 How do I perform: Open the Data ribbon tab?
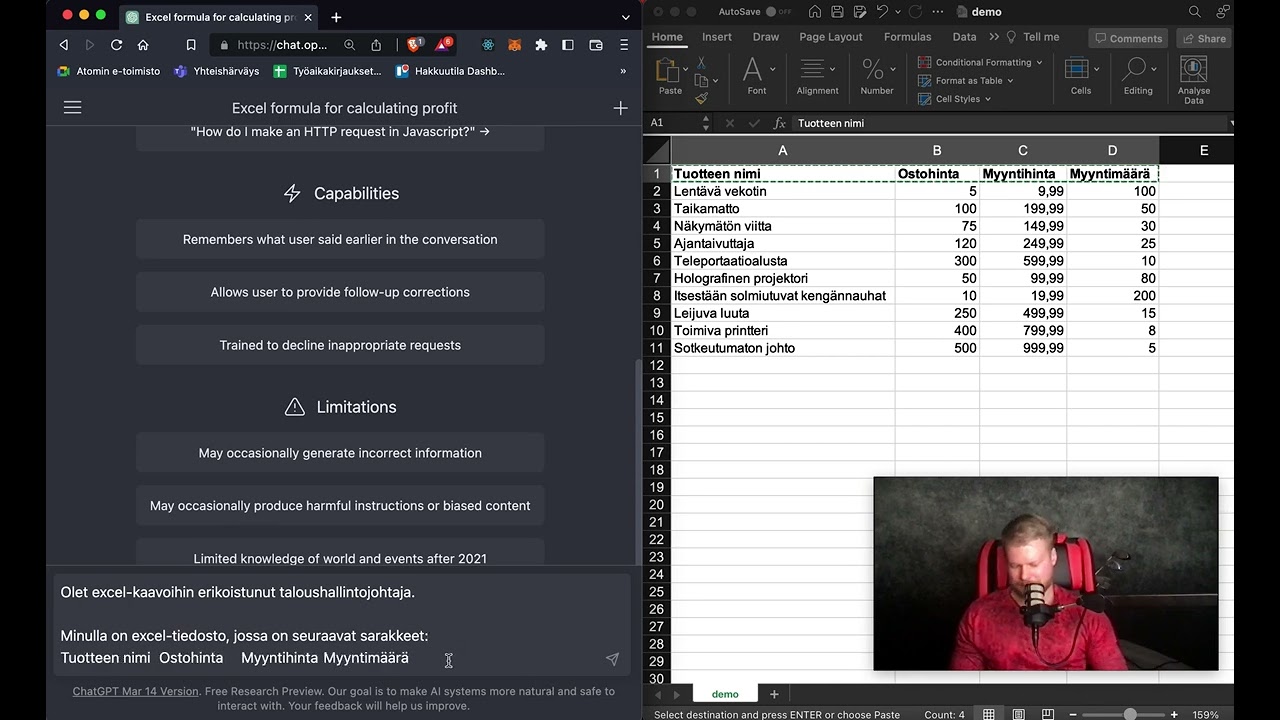tap(965, 37)
